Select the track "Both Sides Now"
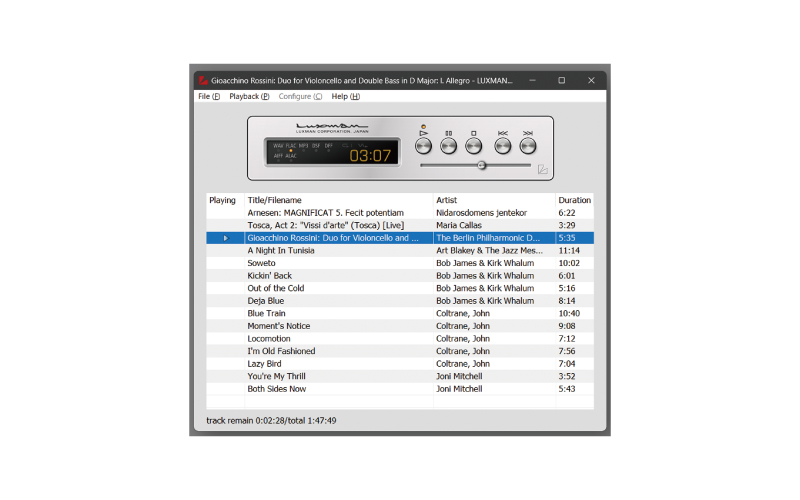 pyautogui.click(x=277, y=389)
